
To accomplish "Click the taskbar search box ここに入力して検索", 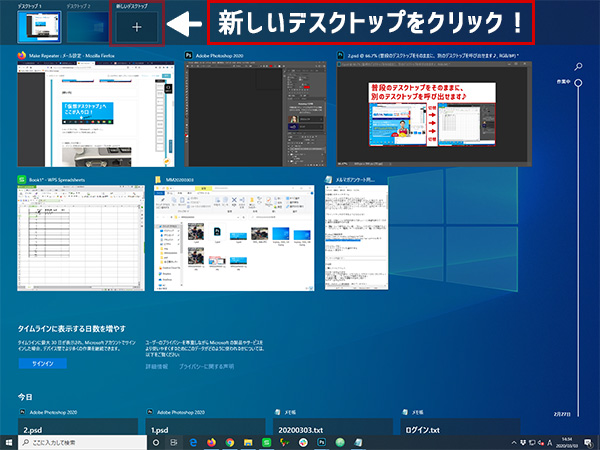I will 82,442.
